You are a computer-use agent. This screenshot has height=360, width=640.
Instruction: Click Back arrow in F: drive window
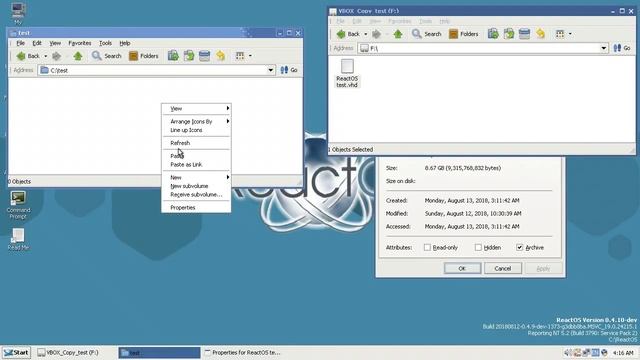341,34
